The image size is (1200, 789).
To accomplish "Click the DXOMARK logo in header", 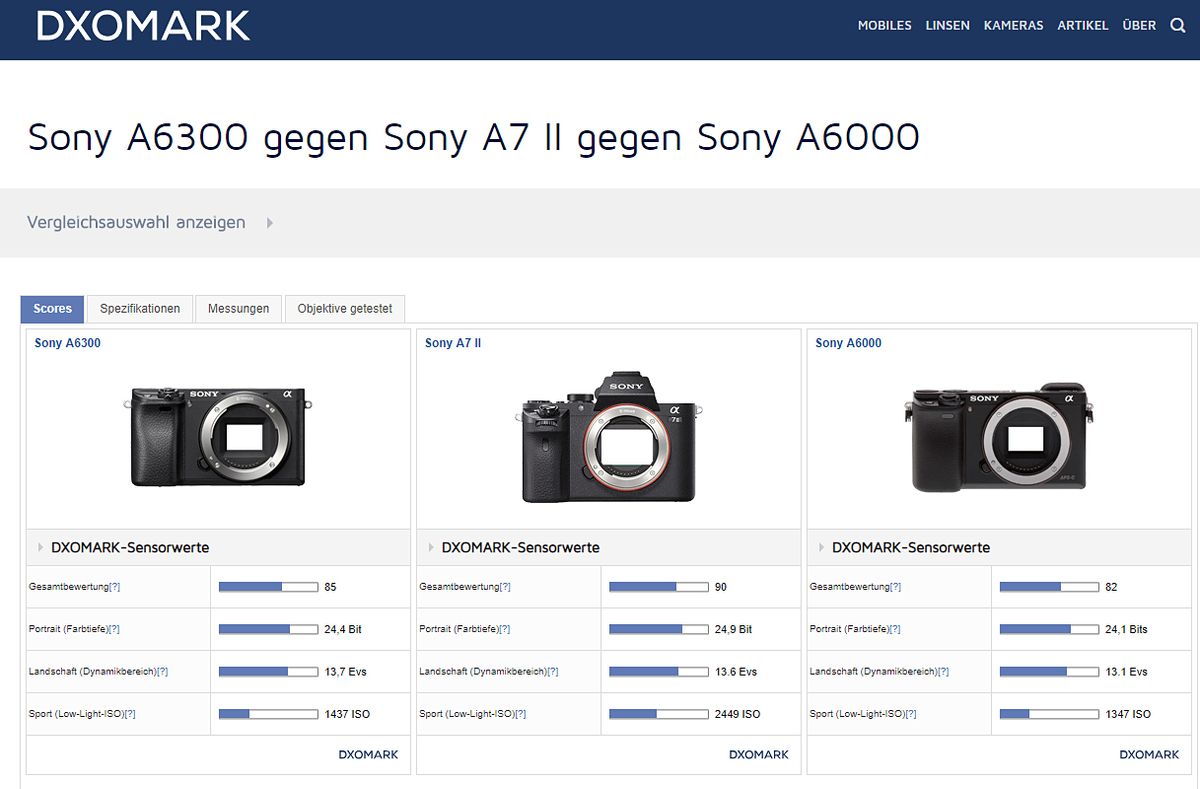I will [143, 26].
